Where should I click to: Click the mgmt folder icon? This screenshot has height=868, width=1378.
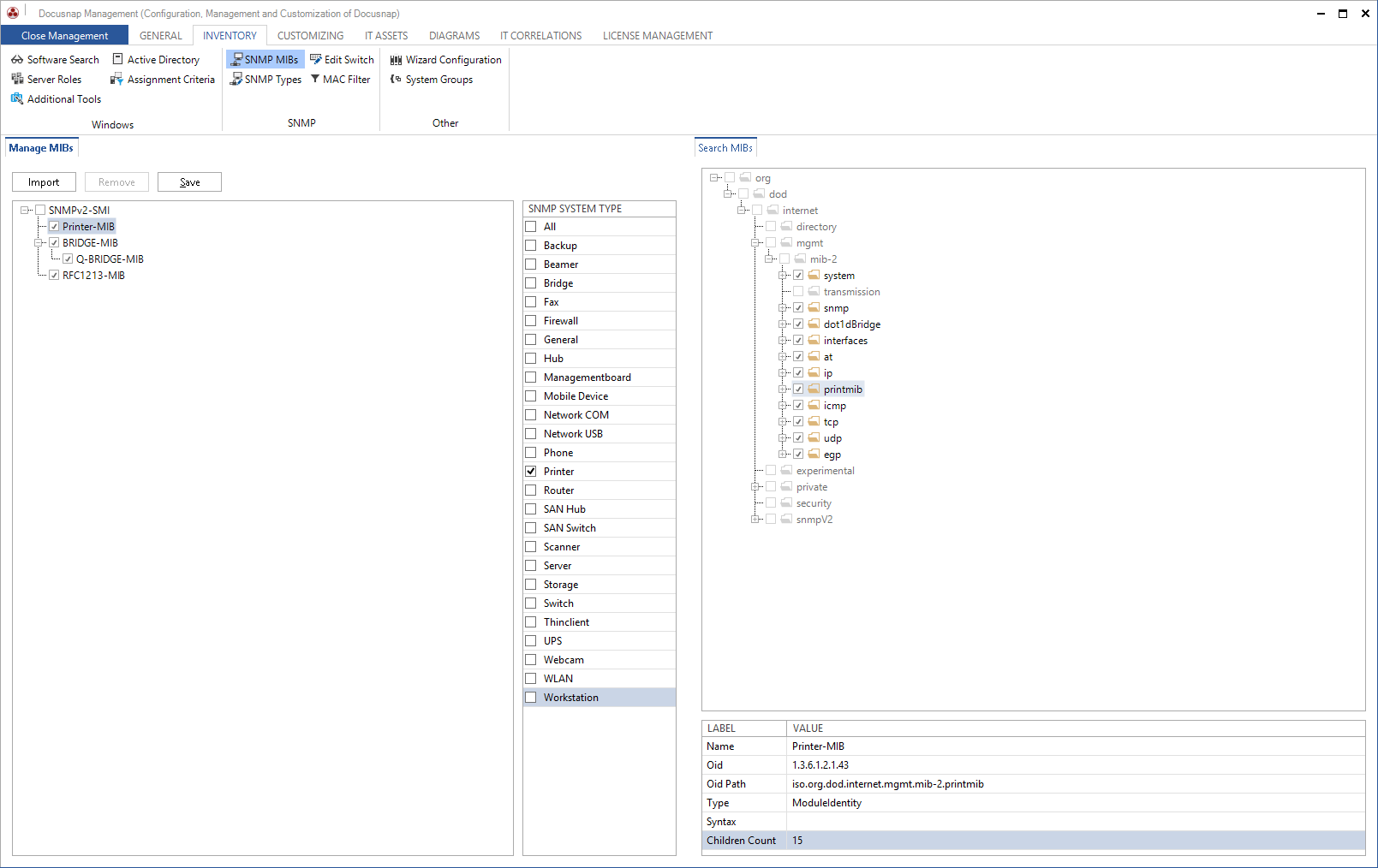click(x=786, y=242)
